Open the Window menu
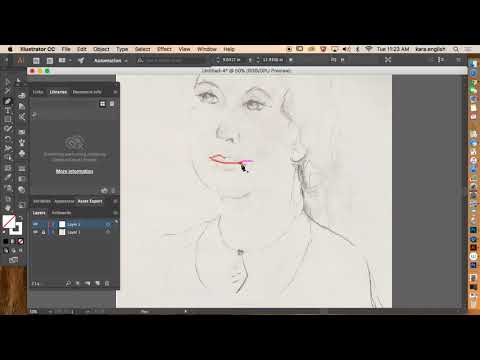This screenshot has height=360, width=480. coord(207,49)
